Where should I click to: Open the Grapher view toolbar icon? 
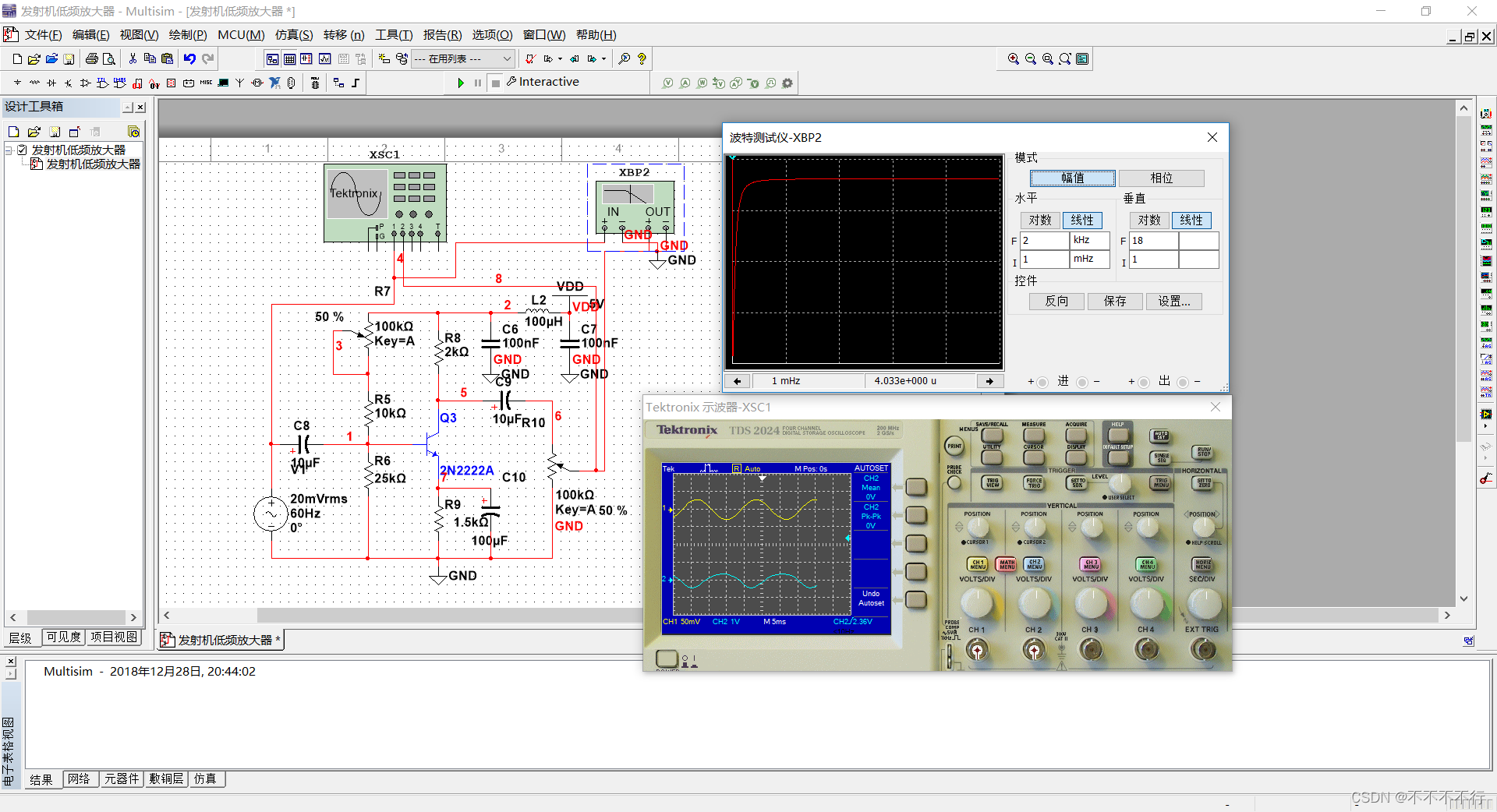324,58
